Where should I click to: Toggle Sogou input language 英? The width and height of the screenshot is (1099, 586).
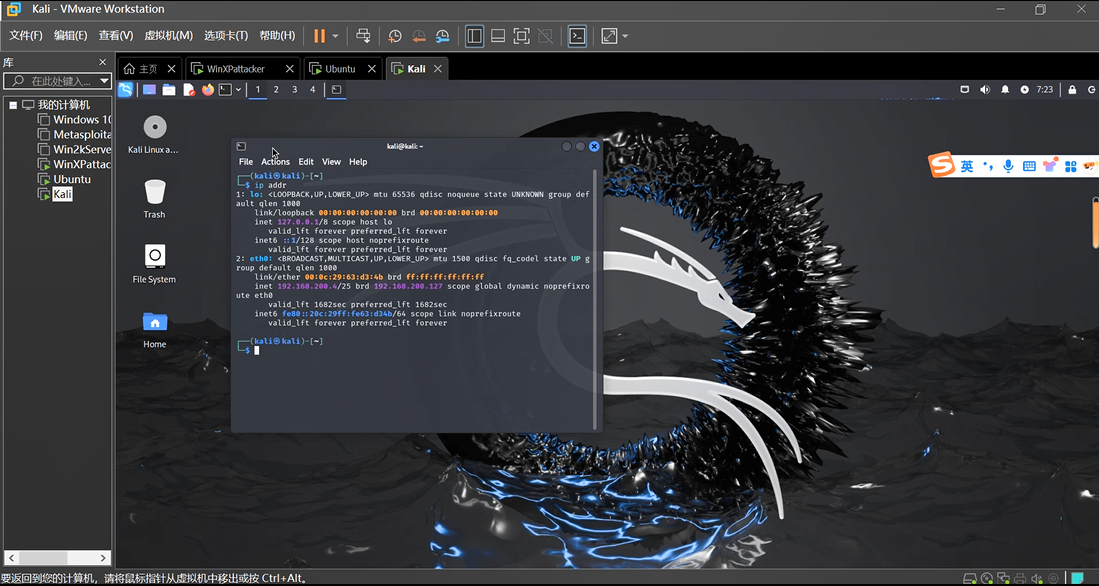click(x=967, y=166)
